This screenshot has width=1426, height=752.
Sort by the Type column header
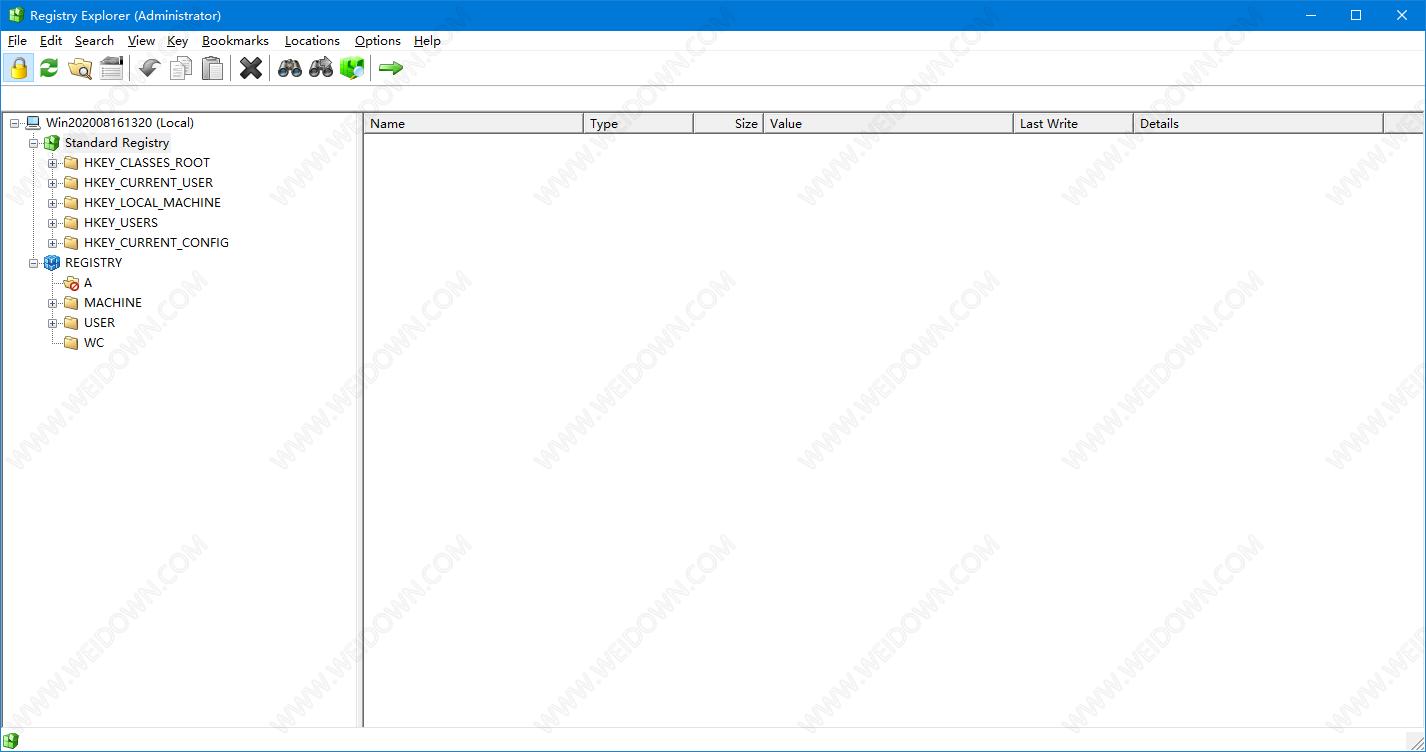coord(638,123)
